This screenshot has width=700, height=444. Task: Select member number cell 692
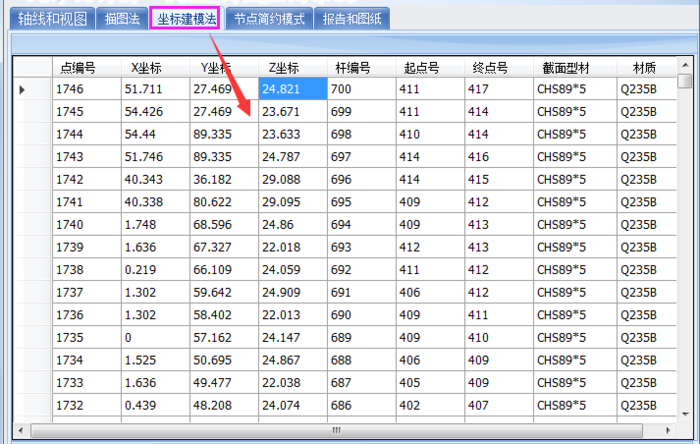click(x=362, y=270)
